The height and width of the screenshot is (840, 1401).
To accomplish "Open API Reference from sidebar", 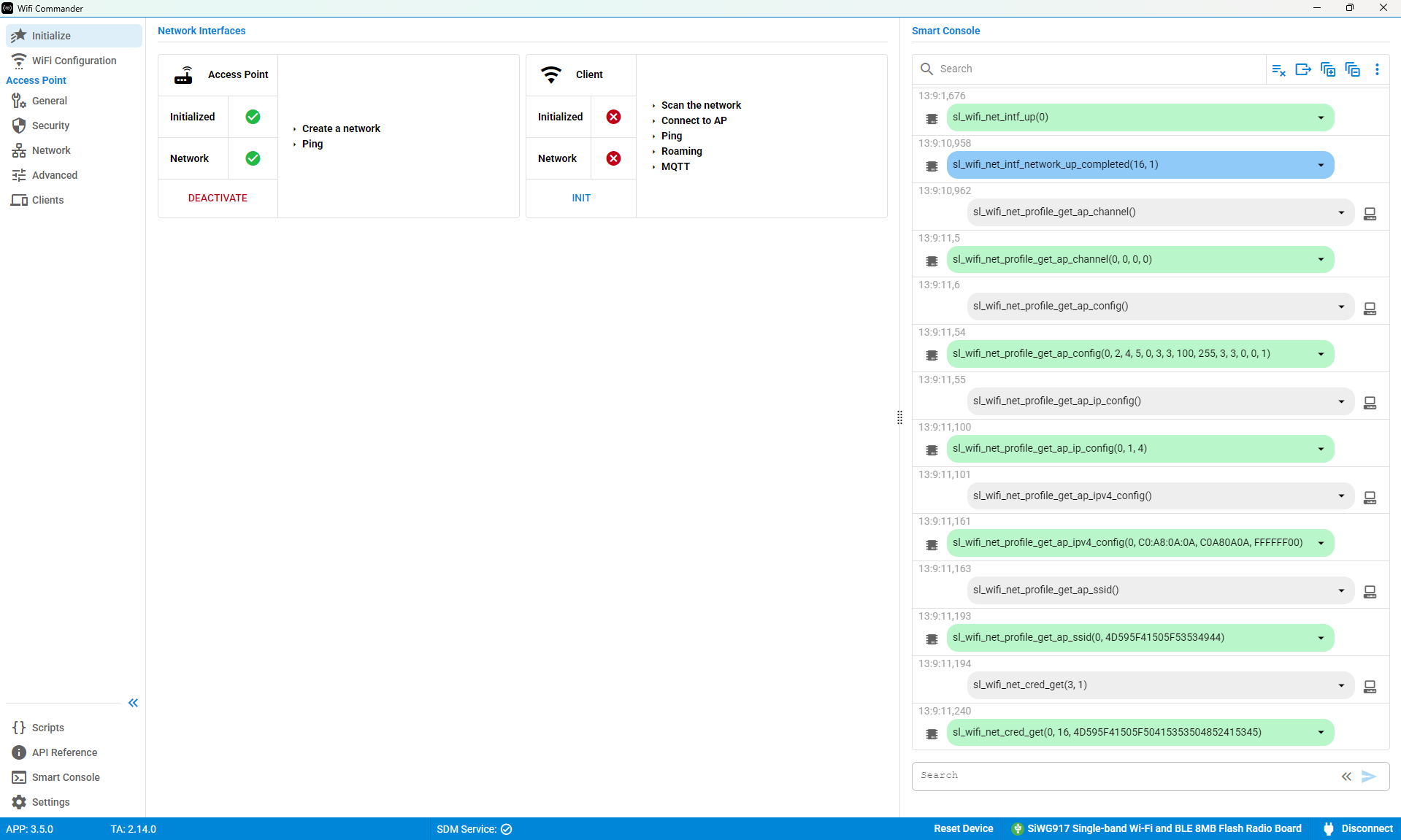I will tap(74, 752).
